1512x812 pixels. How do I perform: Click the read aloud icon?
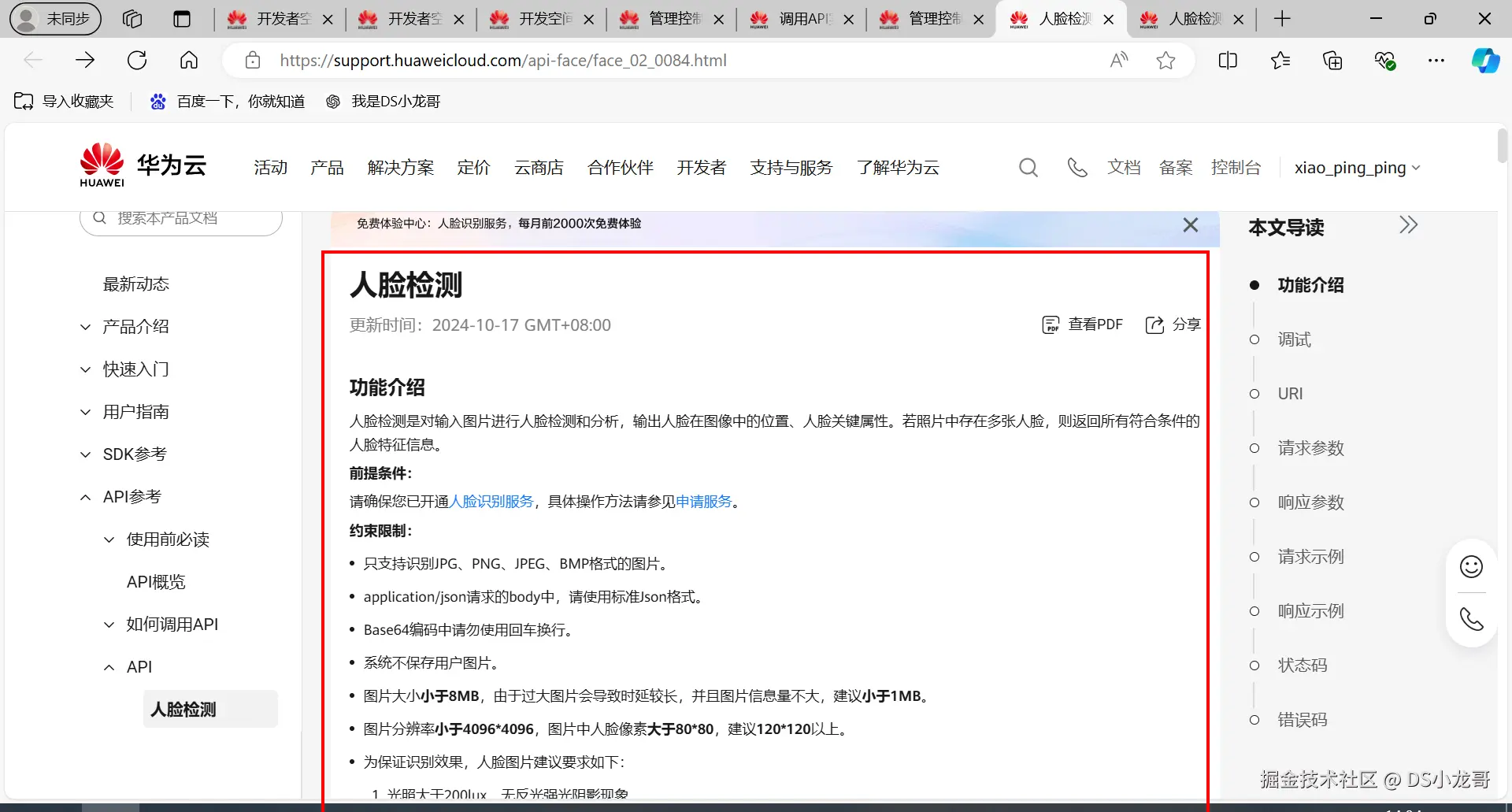pyautogui.click(x=1119, y=61)
